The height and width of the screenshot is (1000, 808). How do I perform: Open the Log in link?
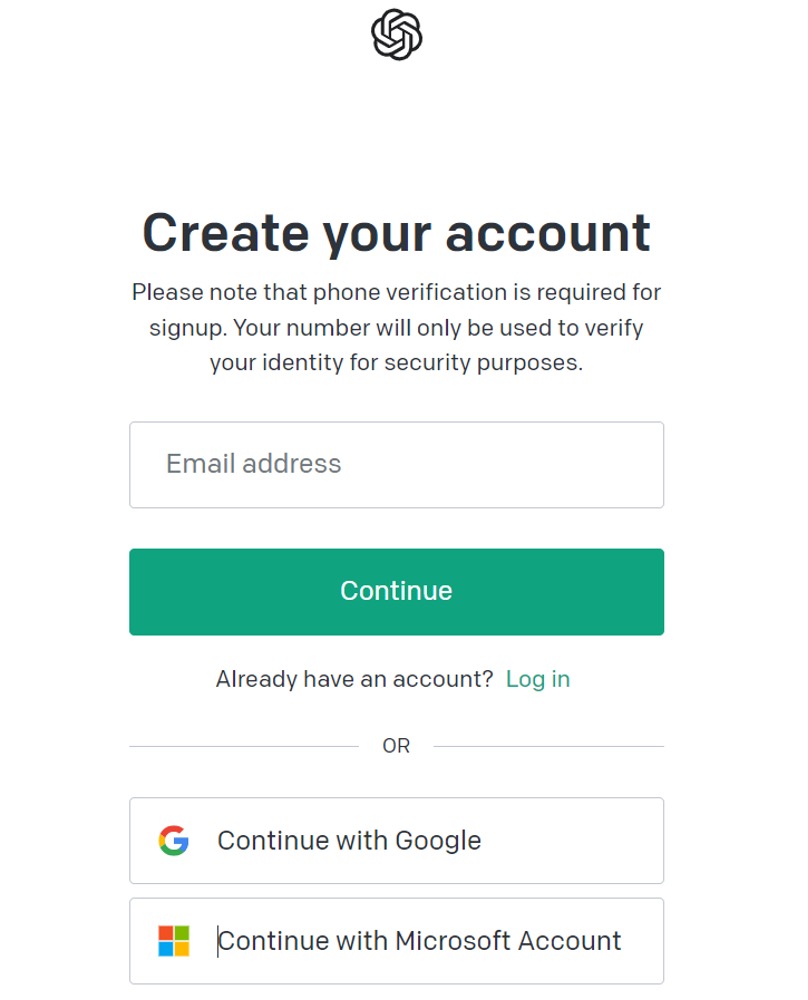pos(538,680)
